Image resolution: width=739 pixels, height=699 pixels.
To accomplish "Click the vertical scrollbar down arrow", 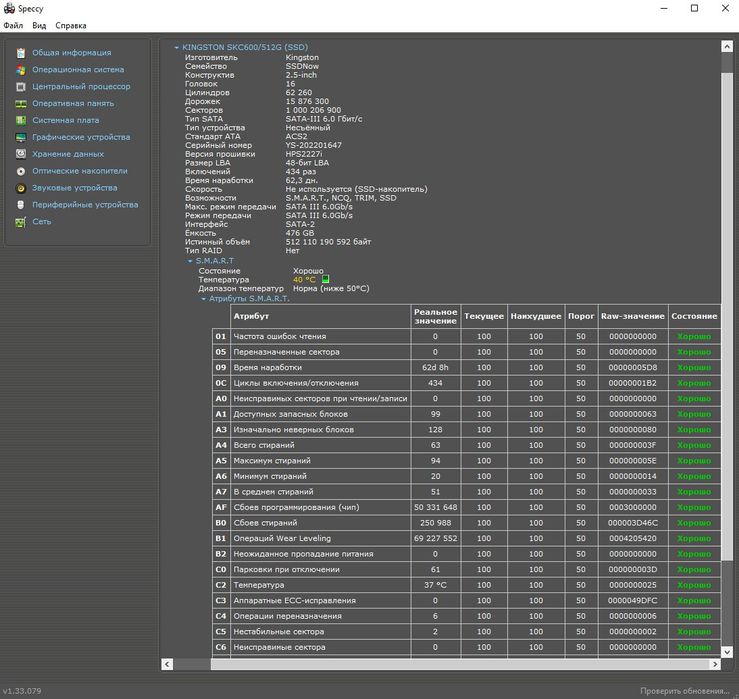I will click(727, 652).
